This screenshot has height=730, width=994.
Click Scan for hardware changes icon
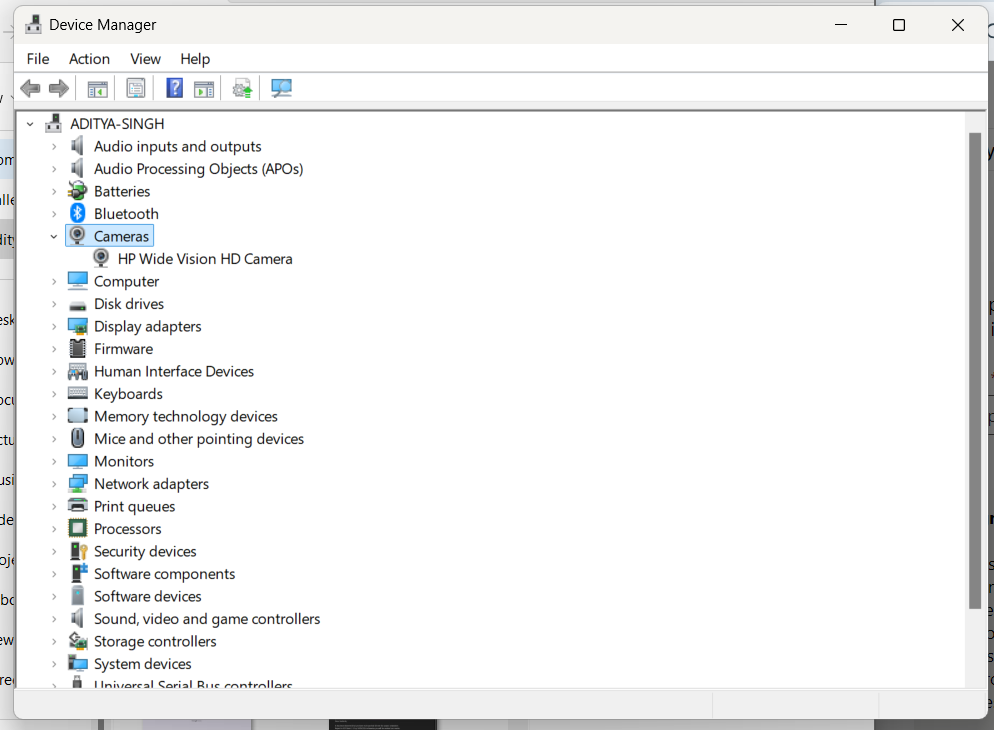[281, 88]
